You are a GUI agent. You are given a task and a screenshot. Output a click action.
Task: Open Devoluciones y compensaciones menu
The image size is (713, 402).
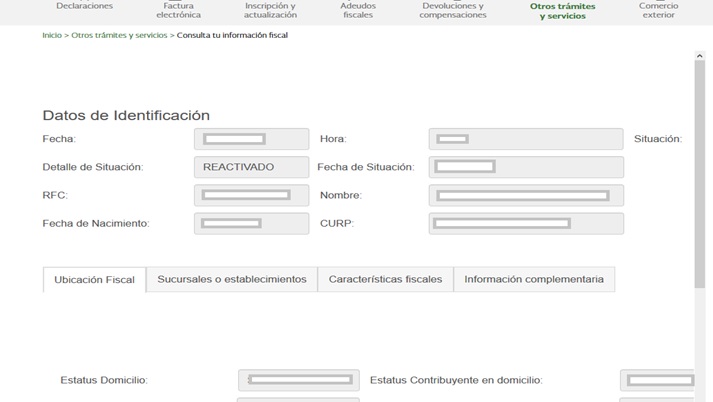point(453,10)
